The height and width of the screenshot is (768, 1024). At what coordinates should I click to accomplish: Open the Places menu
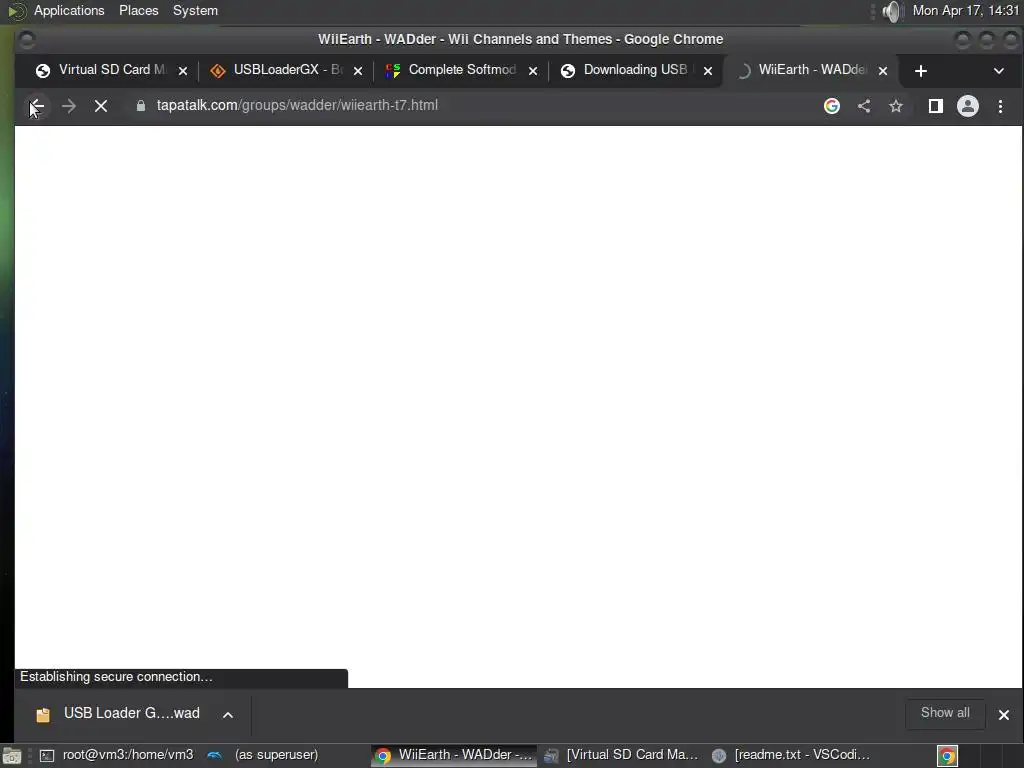[x=138, y=10]
